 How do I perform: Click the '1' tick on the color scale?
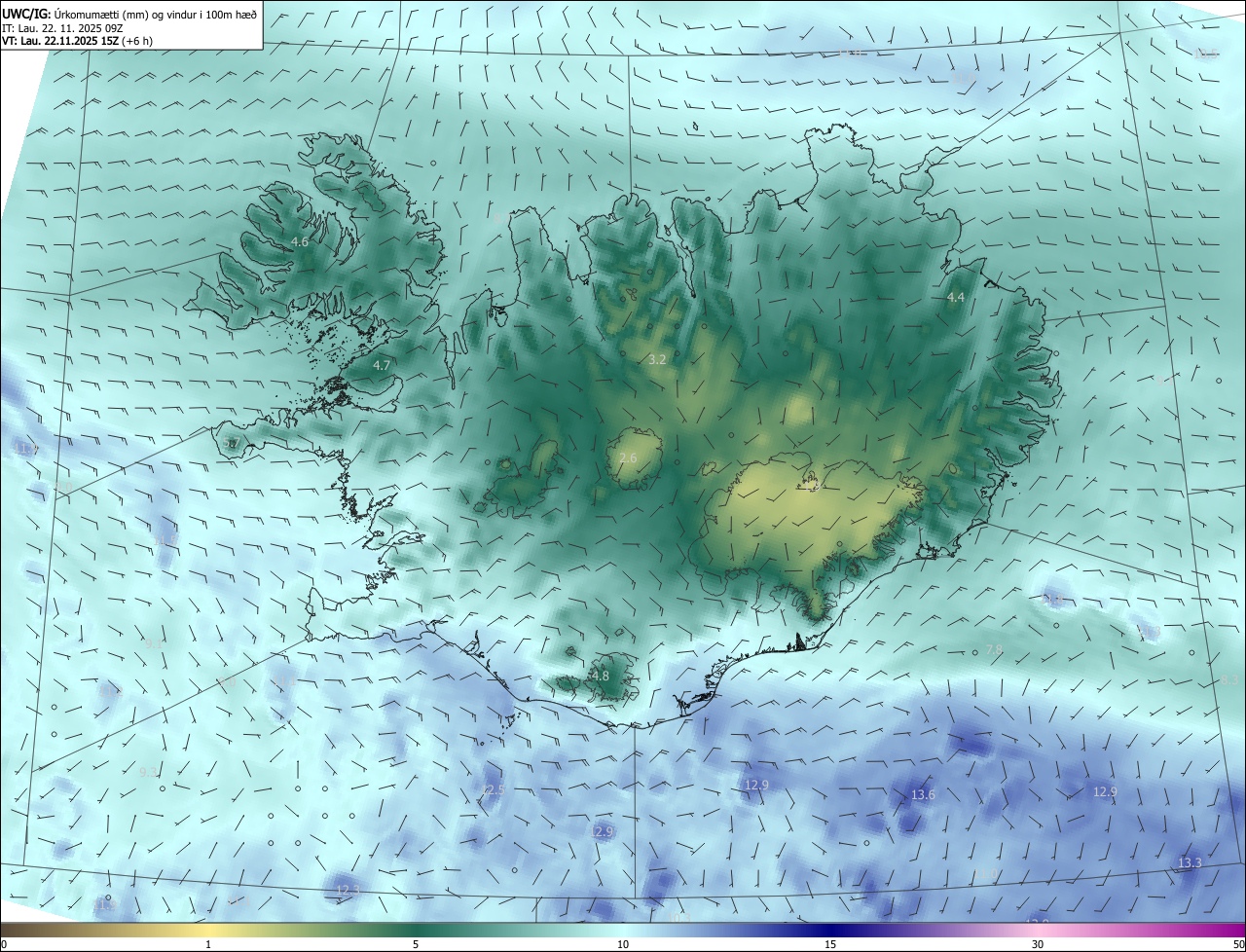(208, 944)
